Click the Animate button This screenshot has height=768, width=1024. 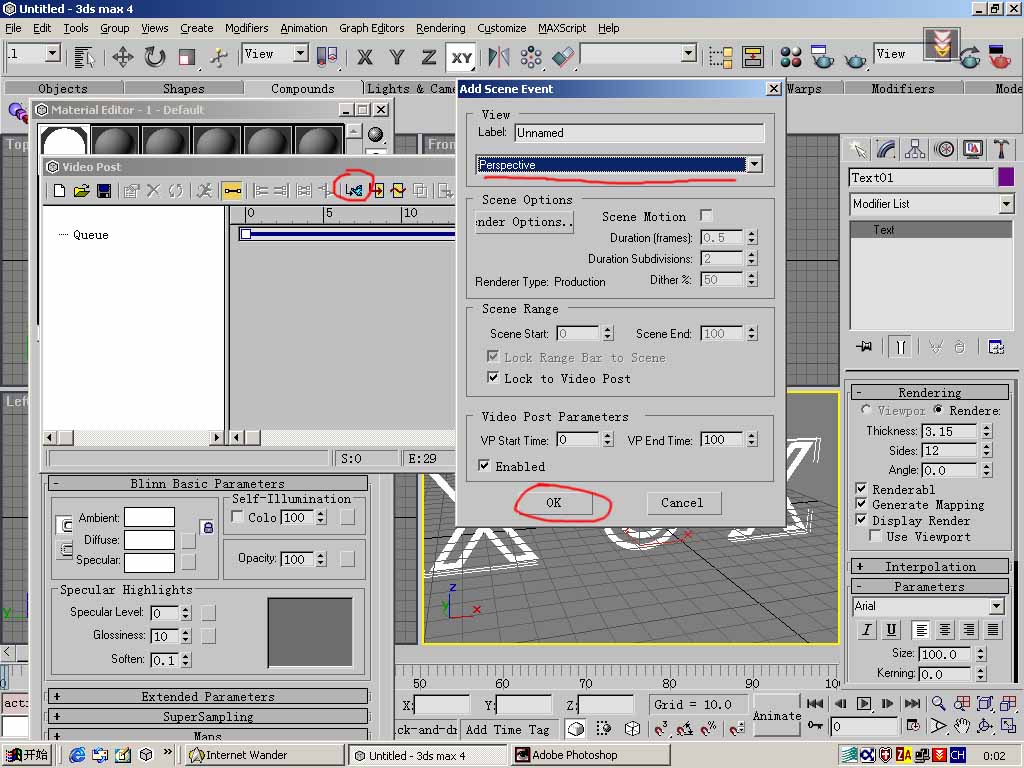777,715
